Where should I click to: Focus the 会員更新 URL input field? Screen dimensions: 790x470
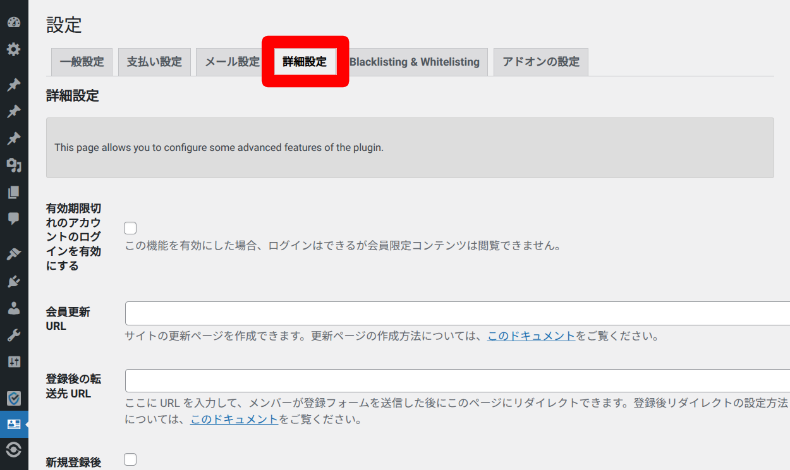coord(457,313)
